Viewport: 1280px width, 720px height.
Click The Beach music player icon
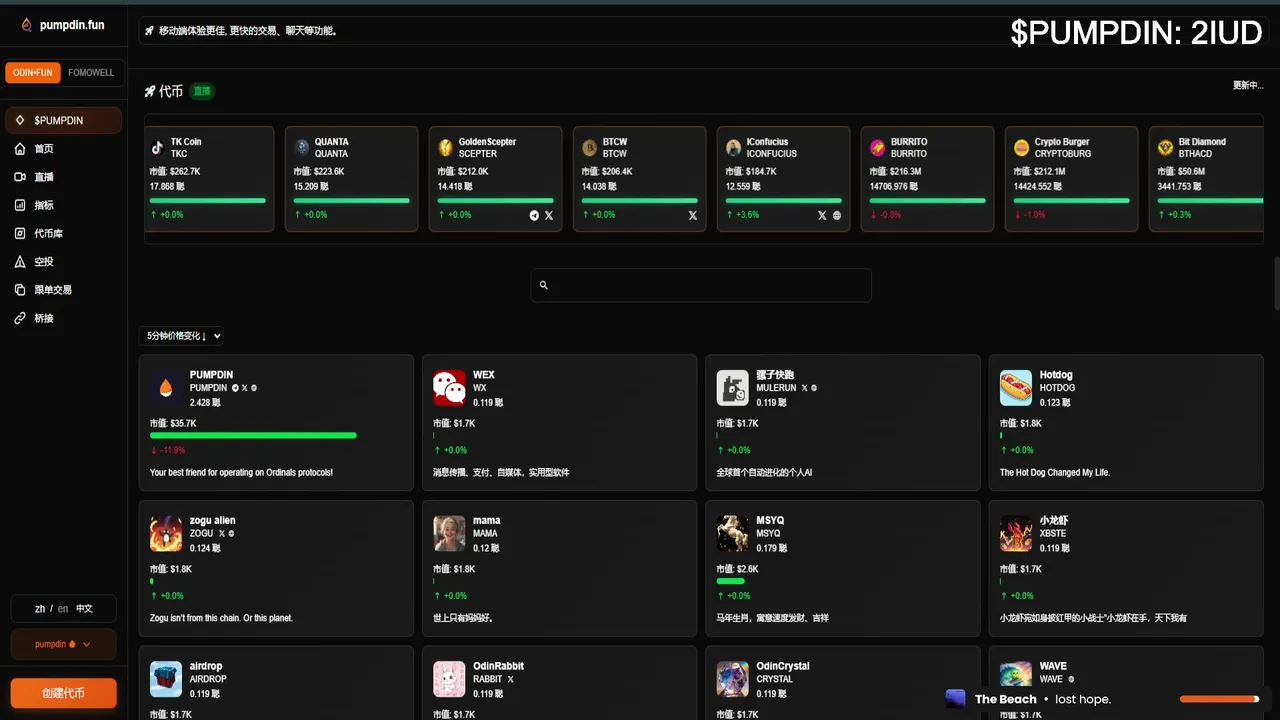point(956,699)
